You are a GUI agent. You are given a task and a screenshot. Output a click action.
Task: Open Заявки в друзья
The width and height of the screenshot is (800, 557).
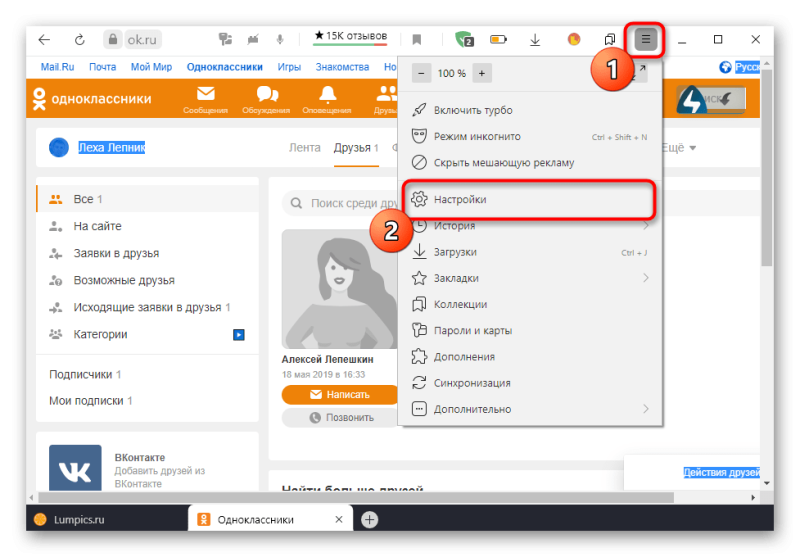coord(147,253)
